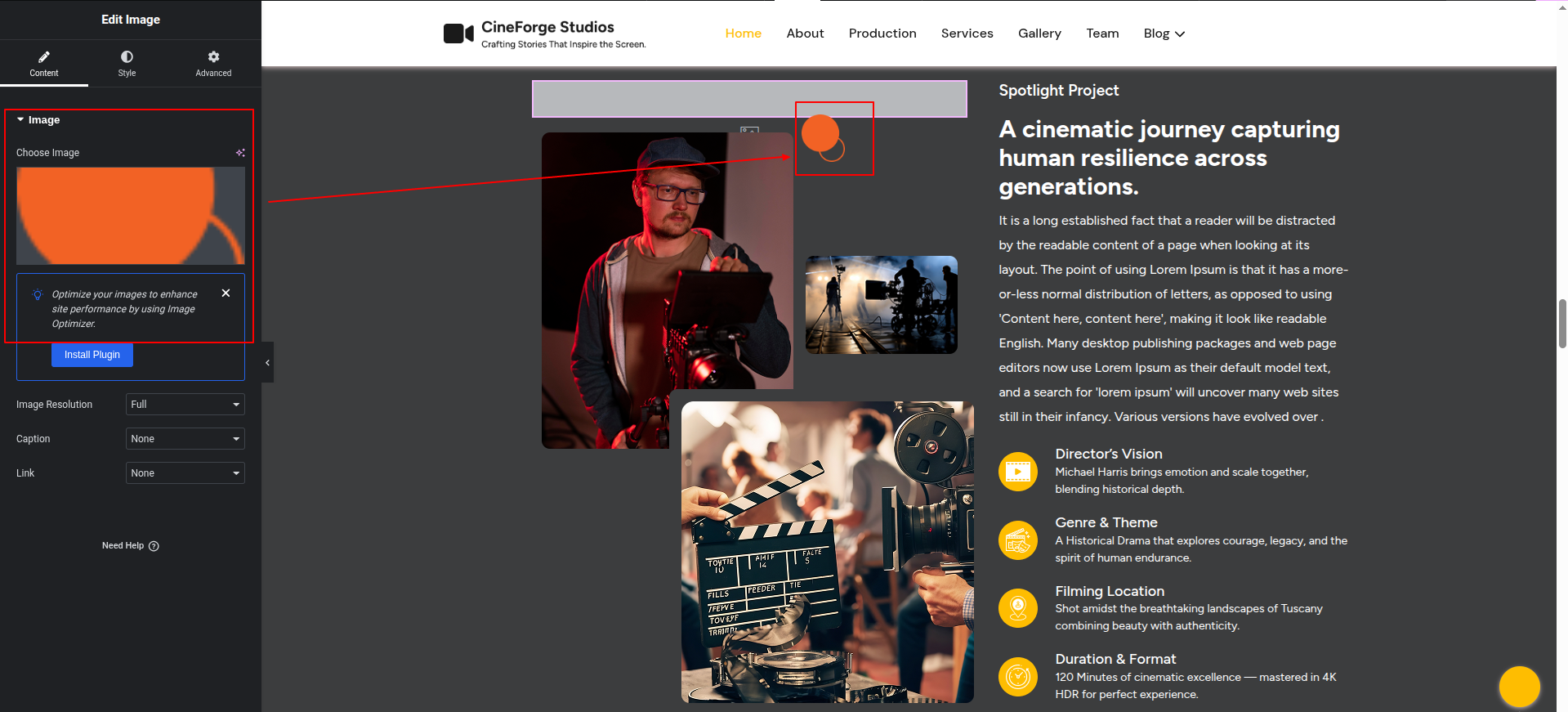Viewport: 1568px width, 712px height.
Task: Click the lightbulb icon in optimizer notice
Action: tap(38, 294)
